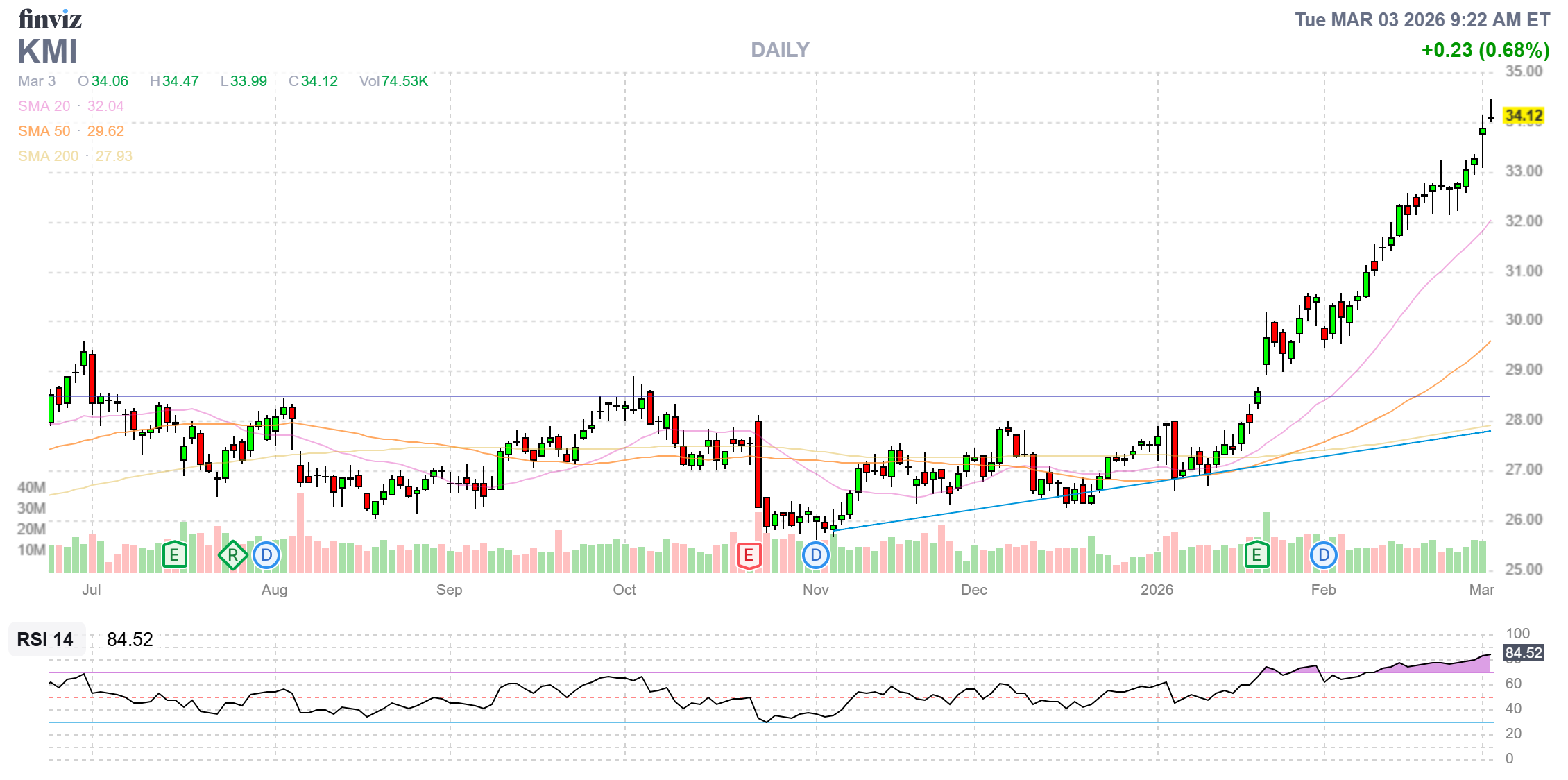Click the +0.23 (0.68%) price change text
Screen dimensions: 1568x780
1485,50
